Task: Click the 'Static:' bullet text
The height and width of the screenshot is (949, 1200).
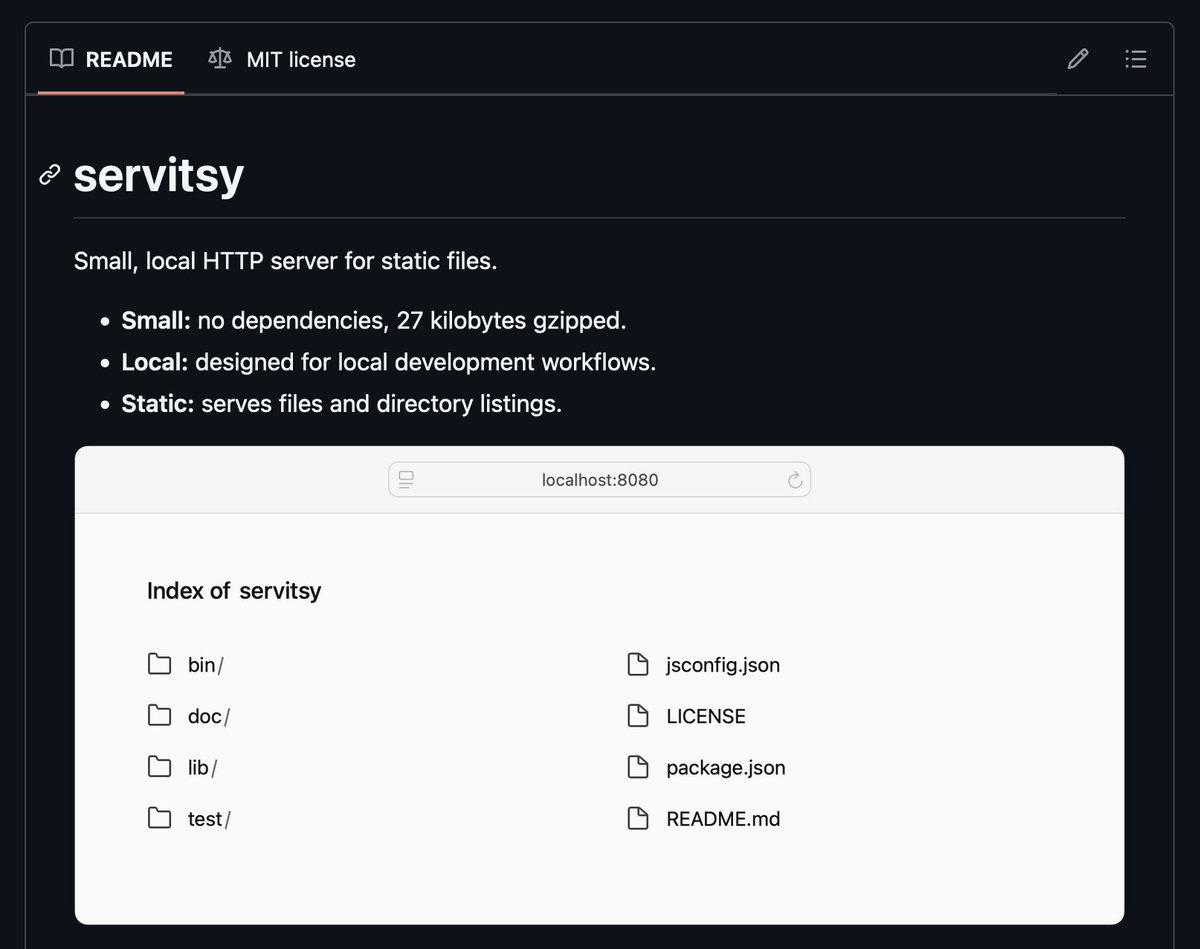Action: click(x=158, y=404)
